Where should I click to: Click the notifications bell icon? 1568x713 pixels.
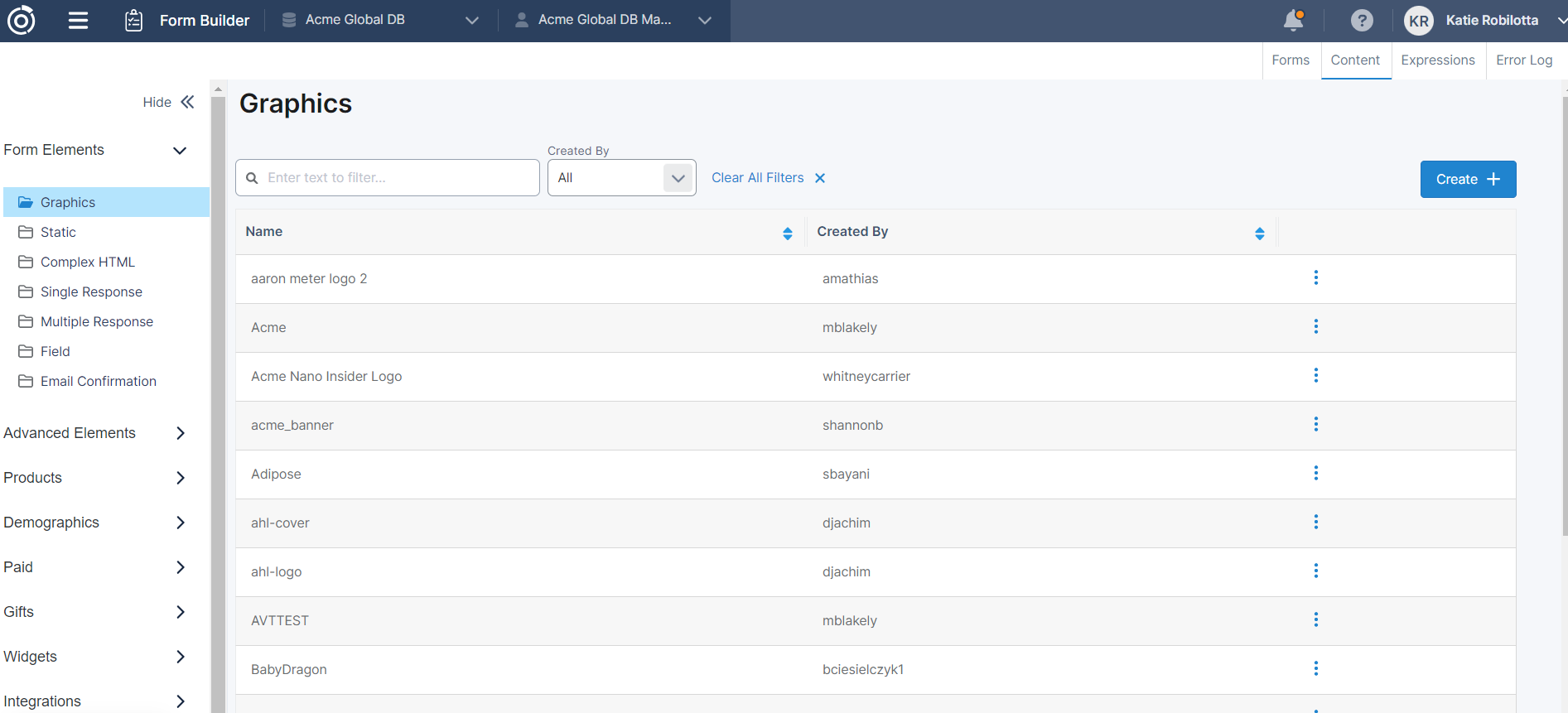(x=1293, y=21)
